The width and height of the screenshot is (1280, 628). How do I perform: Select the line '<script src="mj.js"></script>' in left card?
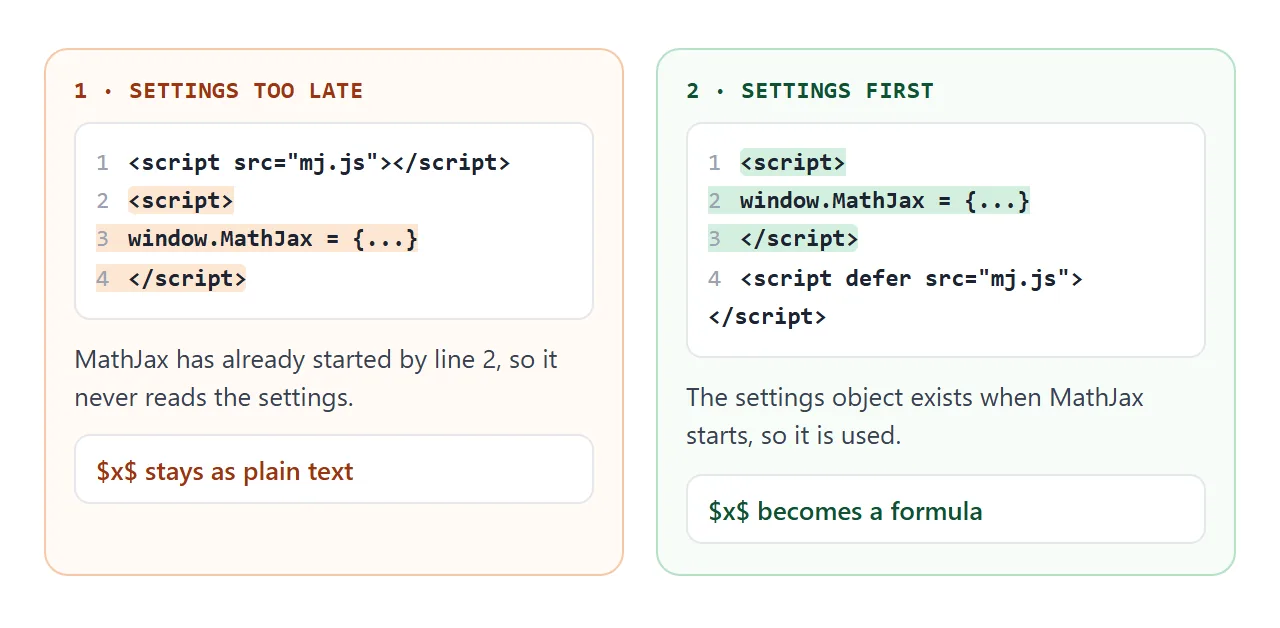pos(319,163)
